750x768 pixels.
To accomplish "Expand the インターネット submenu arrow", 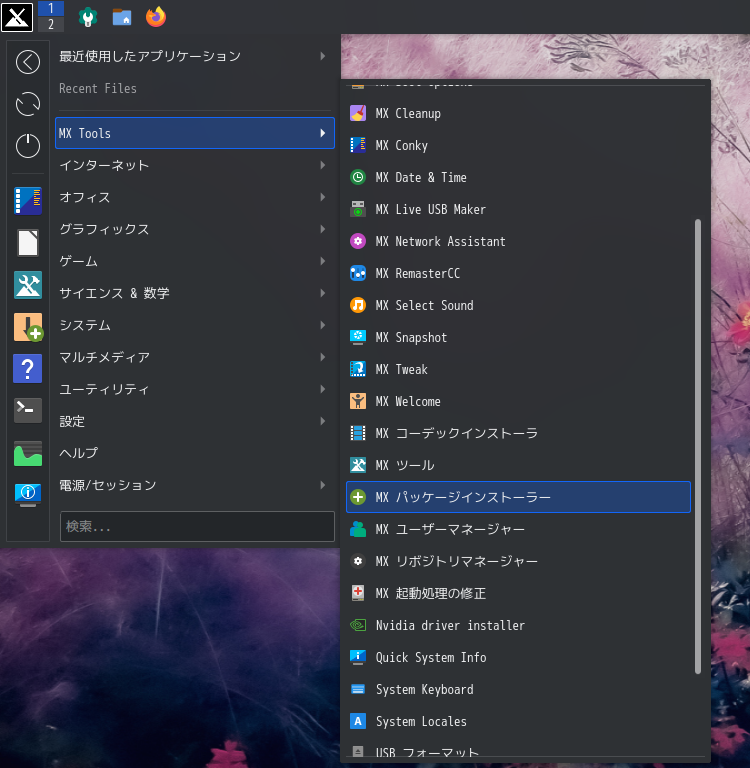I will [x=322, y=165].
